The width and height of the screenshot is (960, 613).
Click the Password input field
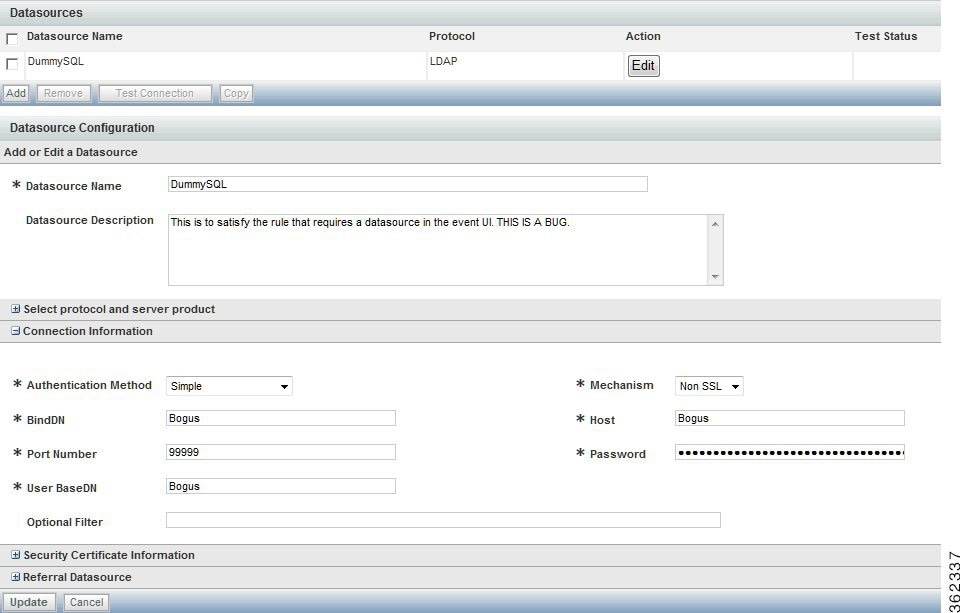point(790,452)
